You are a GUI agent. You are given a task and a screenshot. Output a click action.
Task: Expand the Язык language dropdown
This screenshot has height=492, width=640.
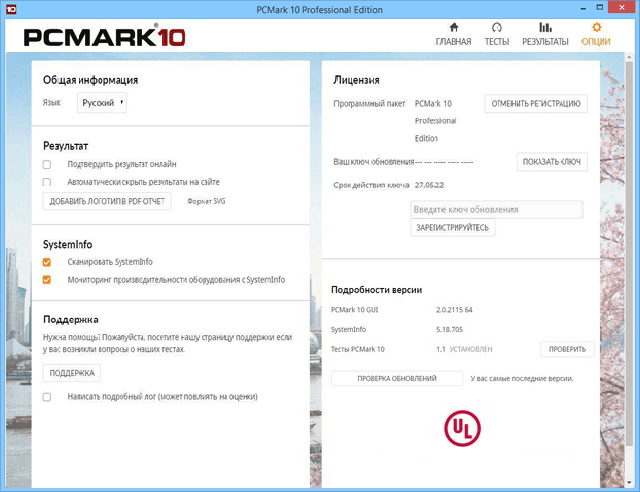point(103,102)
